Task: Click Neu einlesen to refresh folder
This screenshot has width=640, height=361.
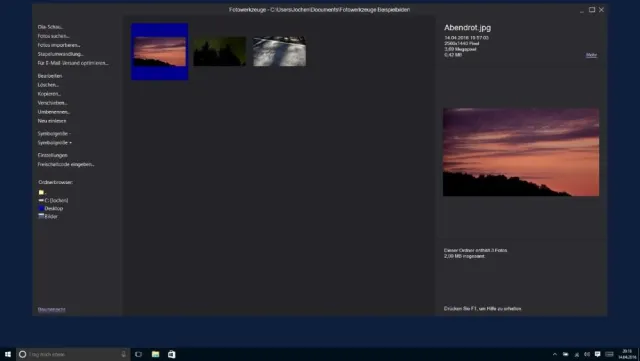Action: tap(52, 121)
